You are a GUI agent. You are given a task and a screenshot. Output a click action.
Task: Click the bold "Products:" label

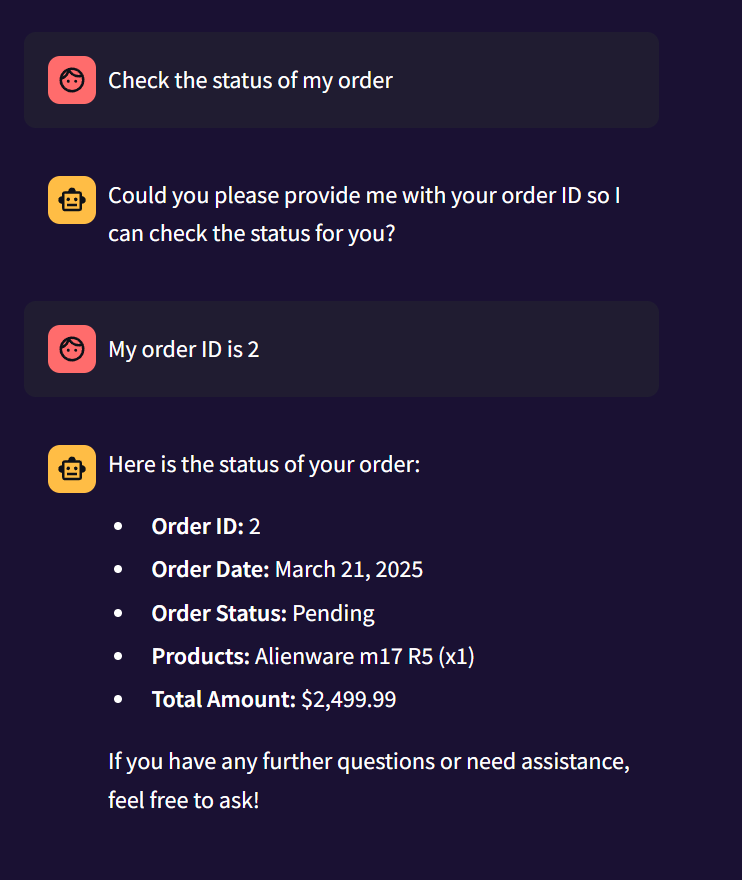click(200, 656)
